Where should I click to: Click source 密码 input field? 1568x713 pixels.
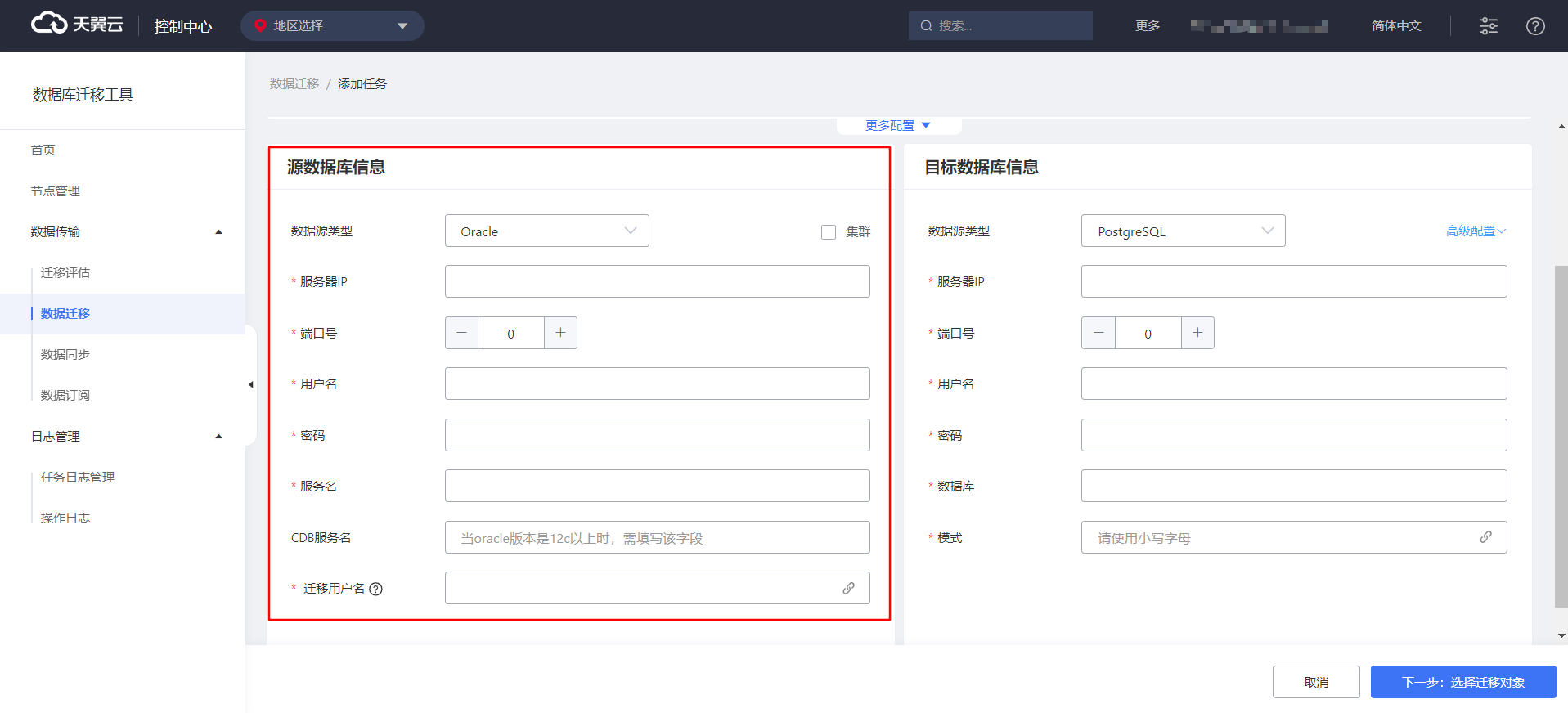coord(658,435)
